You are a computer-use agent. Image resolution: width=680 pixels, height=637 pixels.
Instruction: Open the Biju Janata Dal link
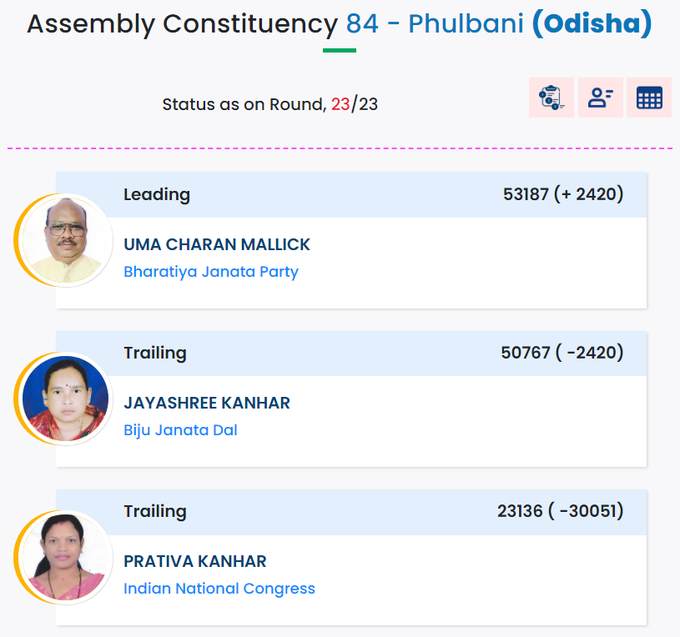click(x=180, y=430)
